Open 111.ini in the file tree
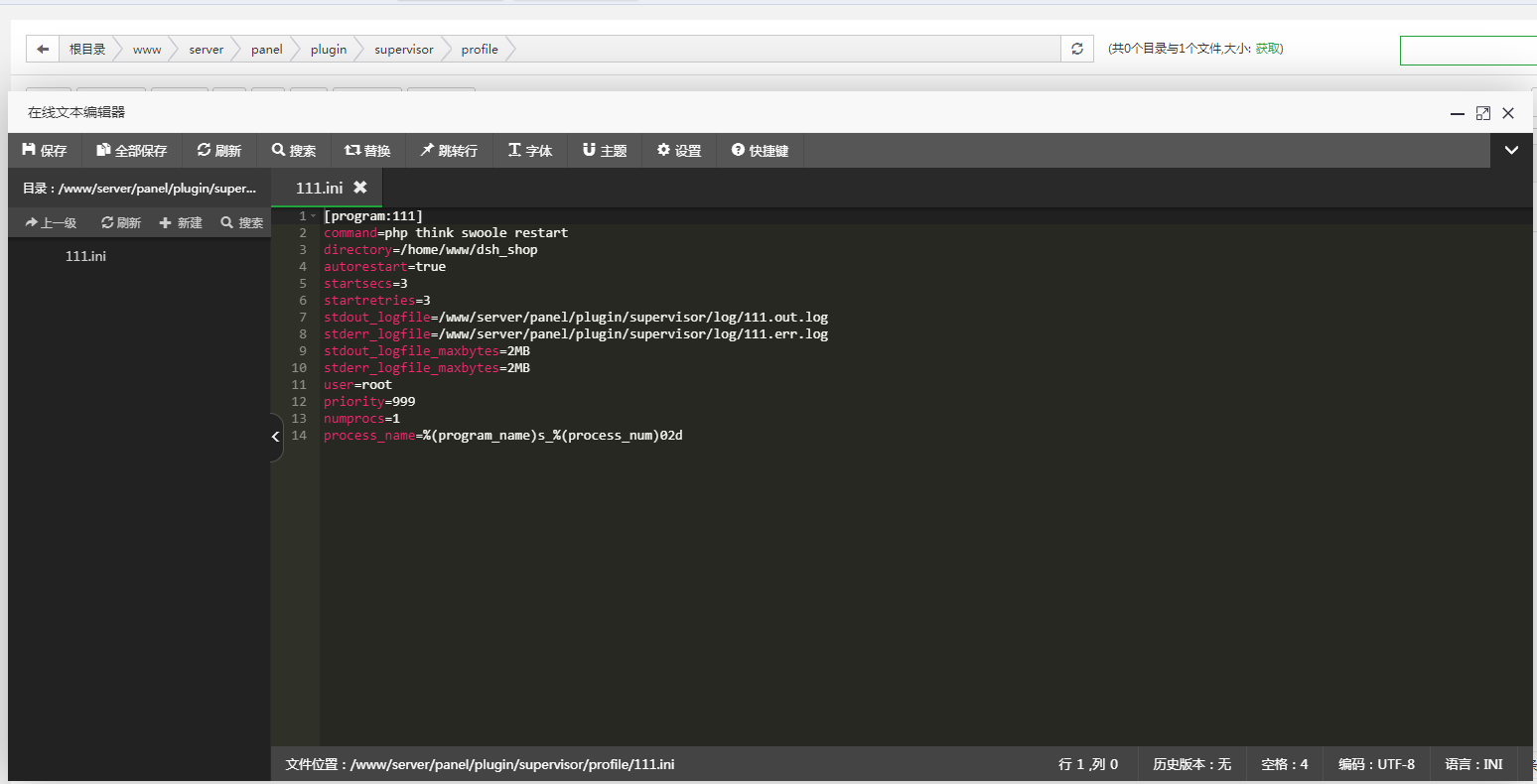 [85, 256]
